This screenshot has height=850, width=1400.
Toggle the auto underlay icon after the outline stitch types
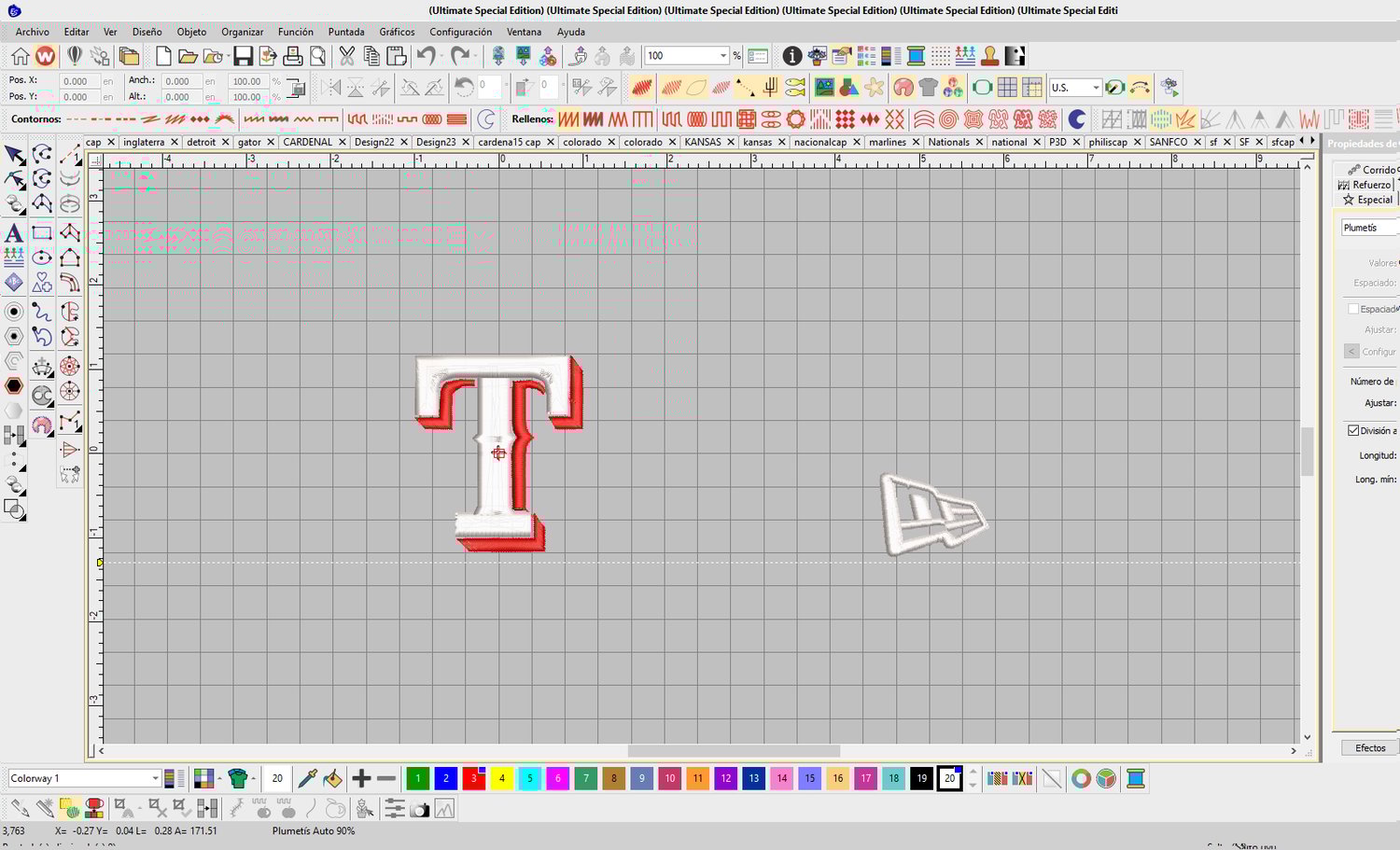pyautogui.click(x=485, y=119)
